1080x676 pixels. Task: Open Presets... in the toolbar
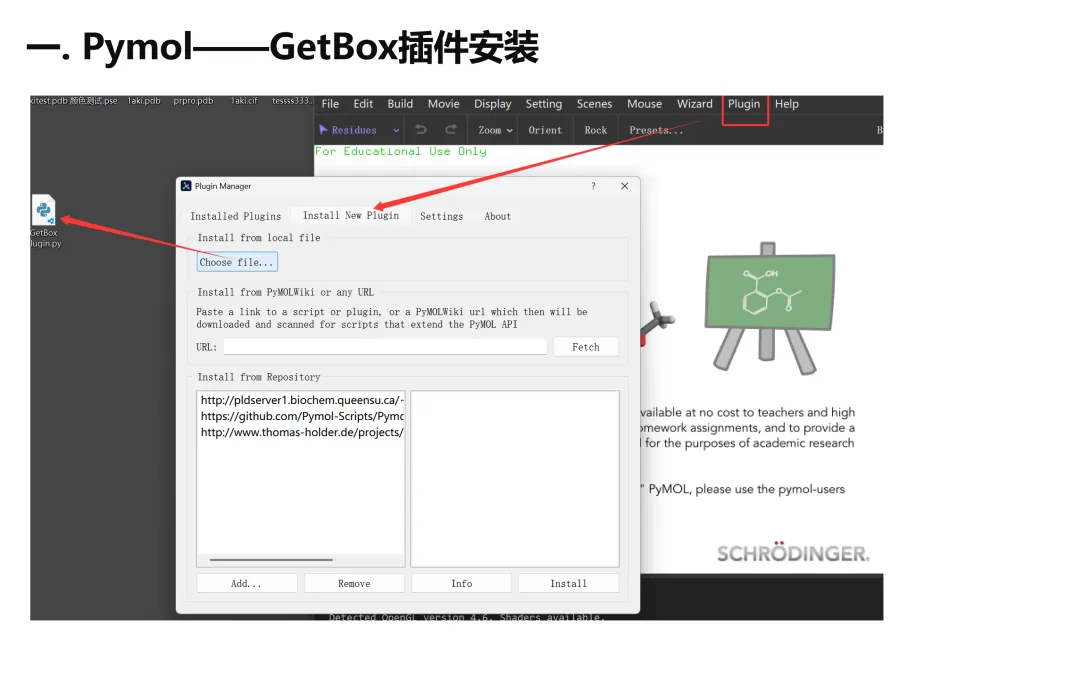tap(656, 130)
